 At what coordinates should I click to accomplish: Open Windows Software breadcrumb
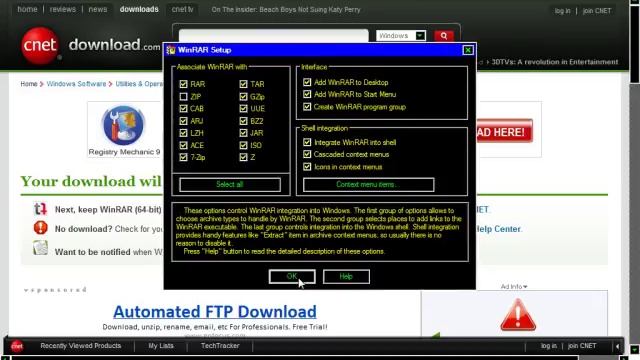[x=76, y=84]
